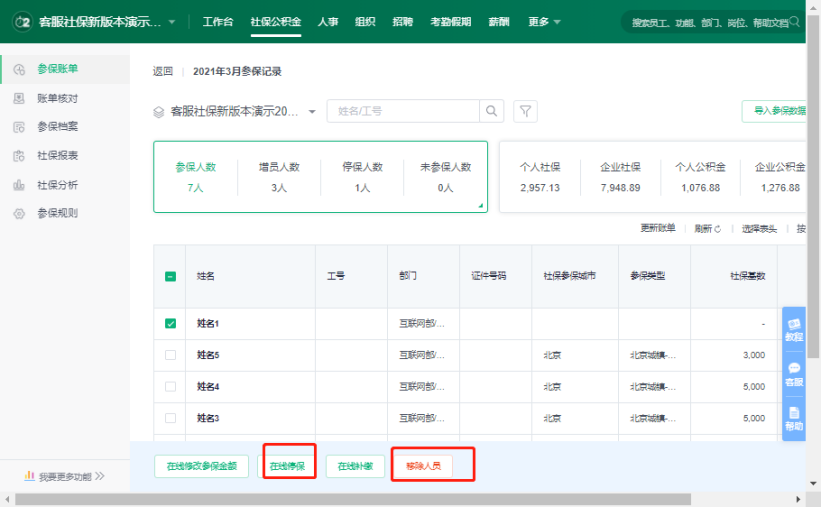Toggle the select-all header checkbox
Image resolution: width=821 pixels, height=507 pixels.
click(170, 276)
